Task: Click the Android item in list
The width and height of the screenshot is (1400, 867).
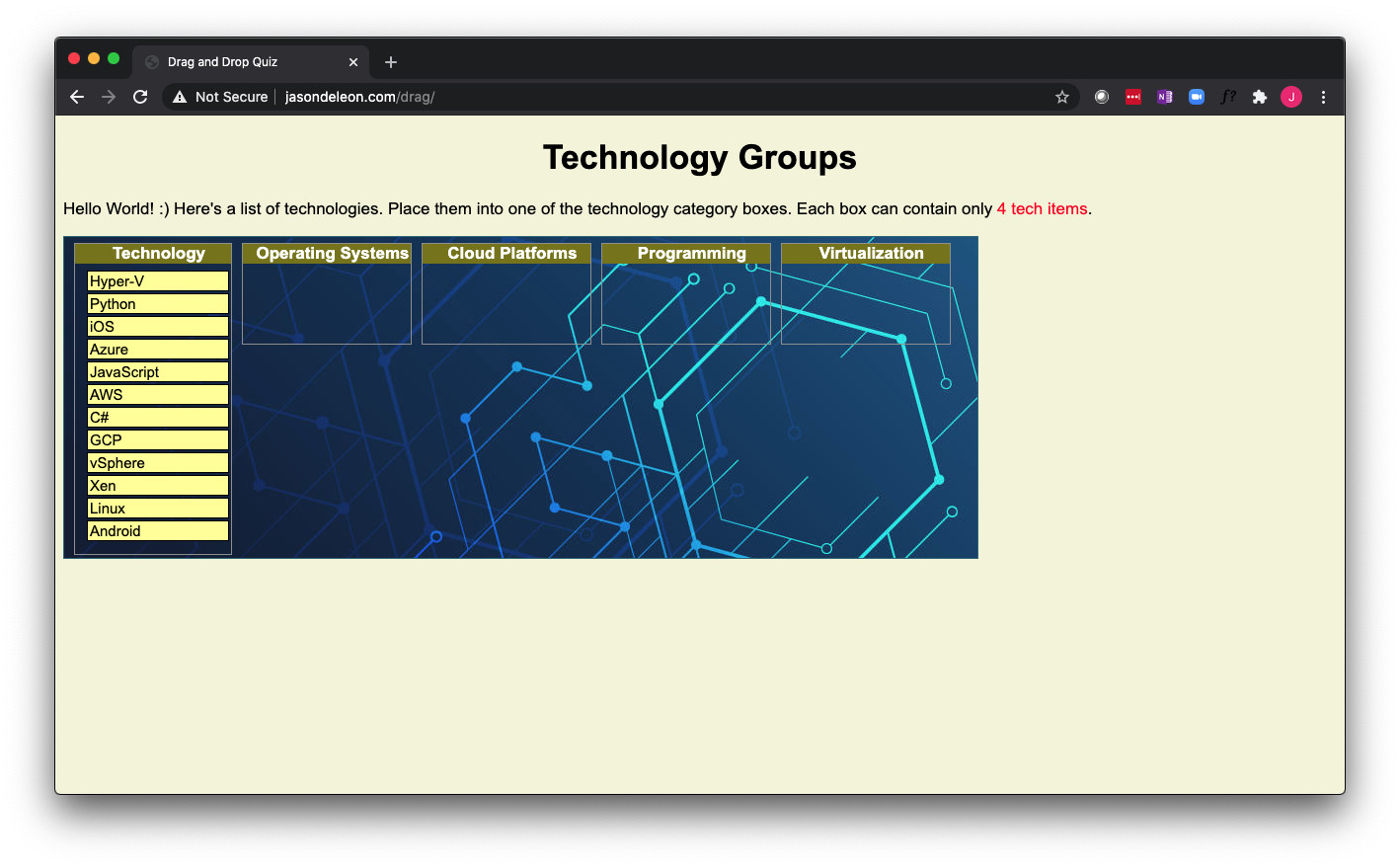Action: (x=158, y=531)
